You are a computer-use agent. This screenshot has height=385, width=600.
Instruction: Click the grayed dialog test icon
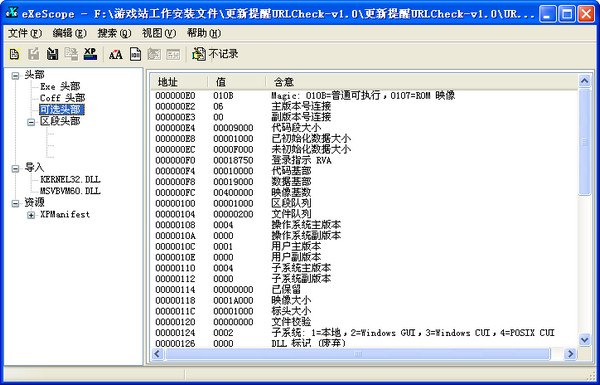click(154, 54)
